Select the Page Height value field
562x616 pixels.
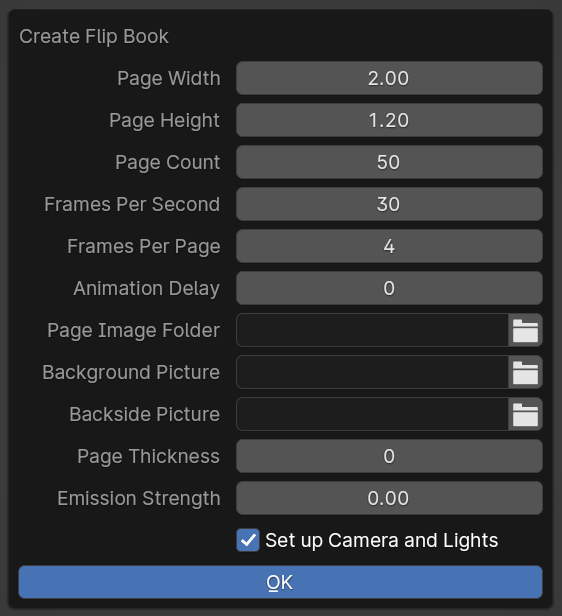(389, 120)
